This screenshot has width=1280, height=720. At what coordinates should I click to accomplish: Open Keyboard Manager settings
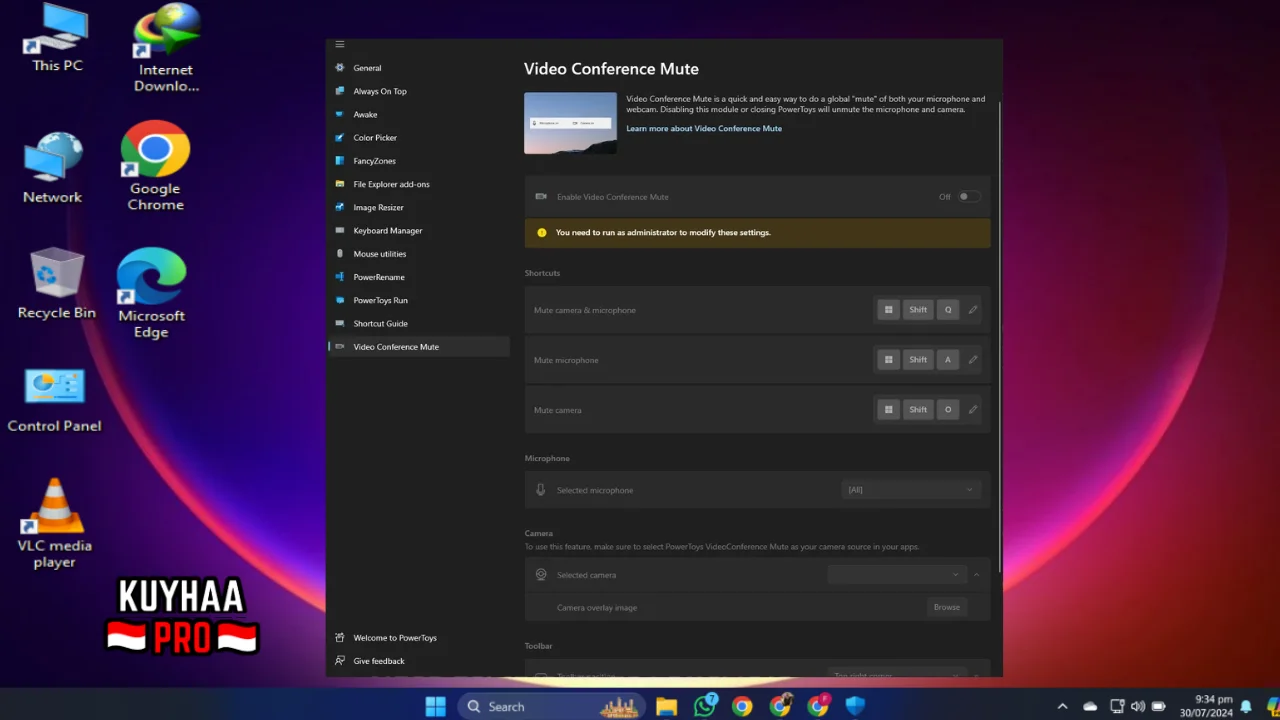tap(419, 230)
